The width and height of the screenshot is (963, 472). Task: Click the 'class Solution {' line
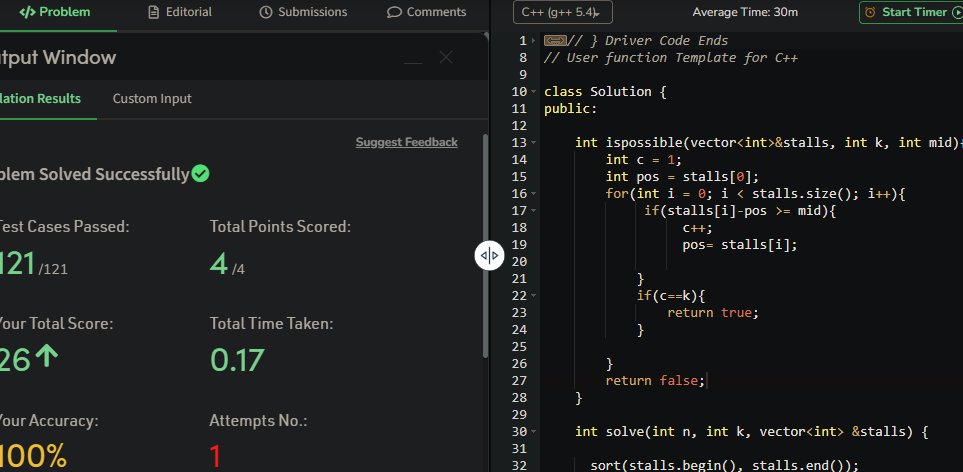point(606,92)
